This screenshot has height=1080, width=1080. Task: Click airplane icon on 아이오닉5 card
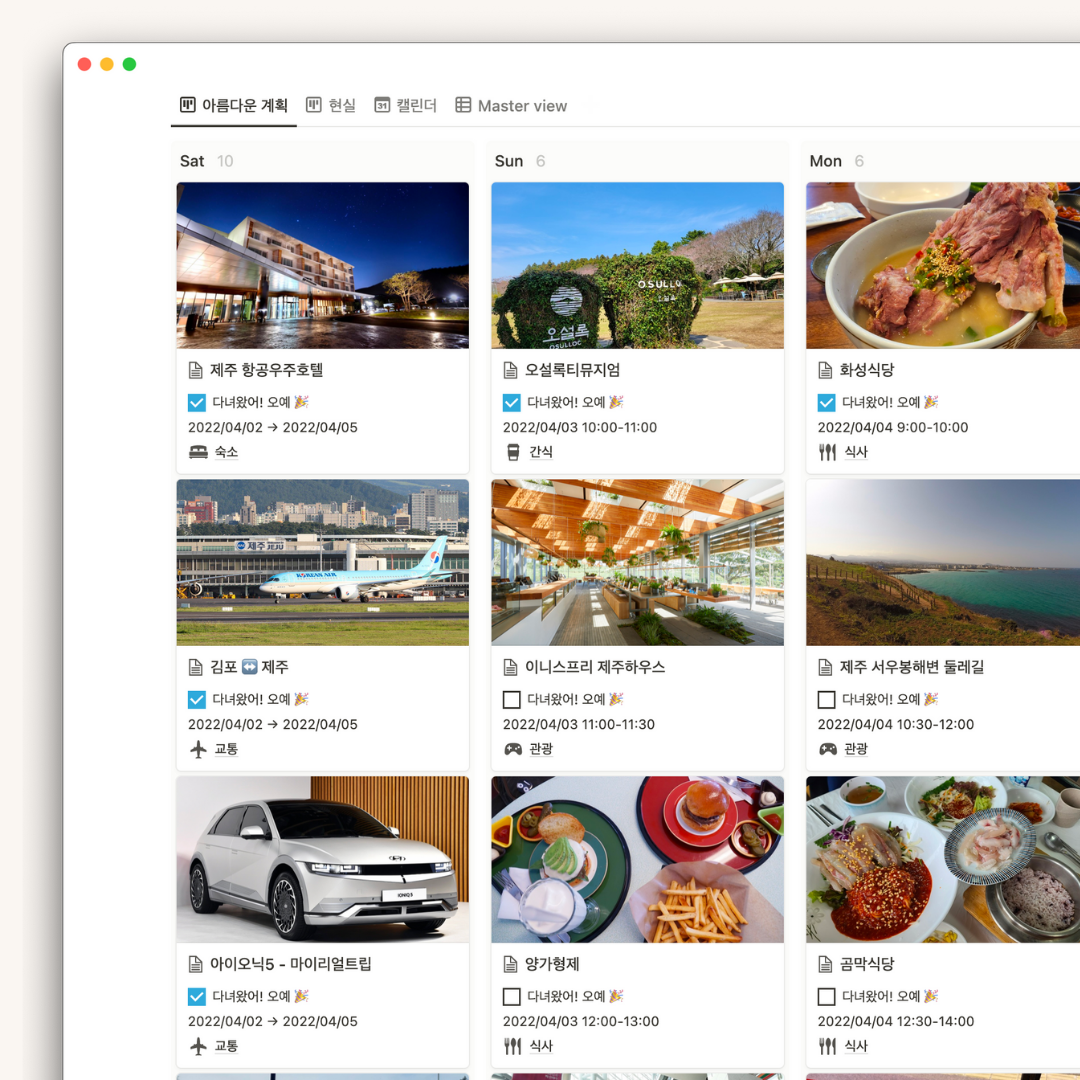(198, 1046)
